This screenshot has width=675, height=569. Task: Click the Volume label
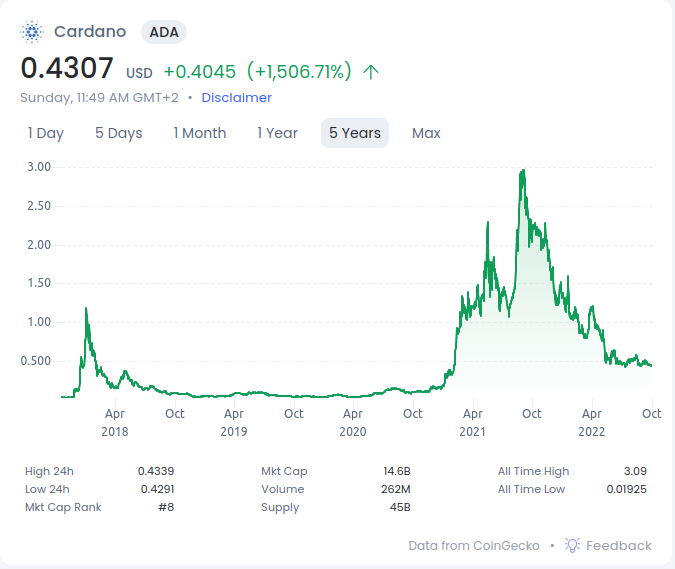click(x=283, y=489)
